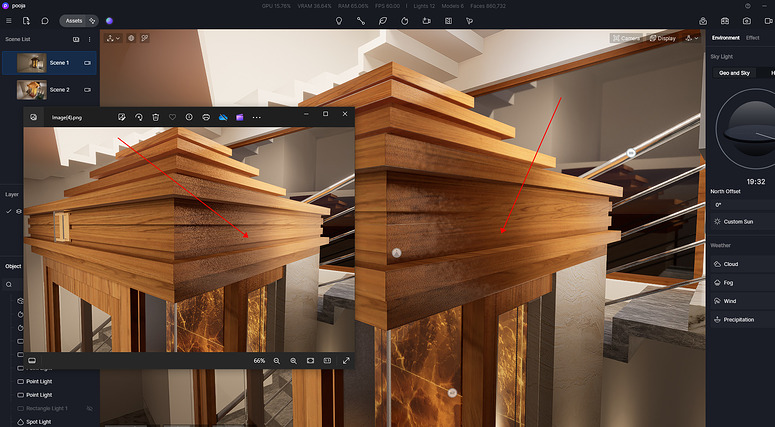Show file info in Photos window
The height and width of the screenshot is (427, 775).
pos(189,117)
